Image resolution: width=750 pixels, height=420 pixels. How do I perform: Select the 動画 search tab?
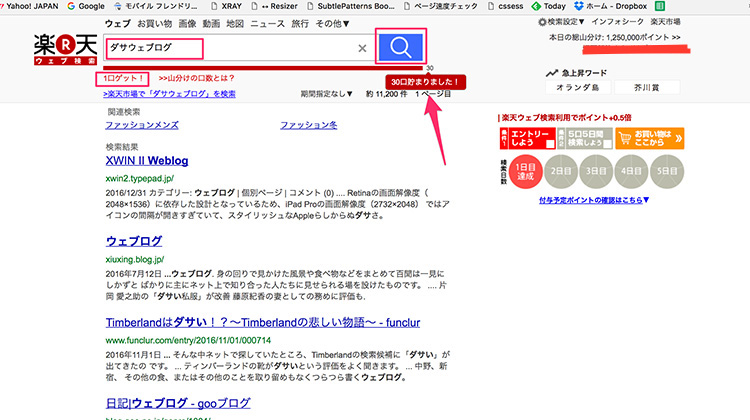pyautogui.click(x=211, y=23)
